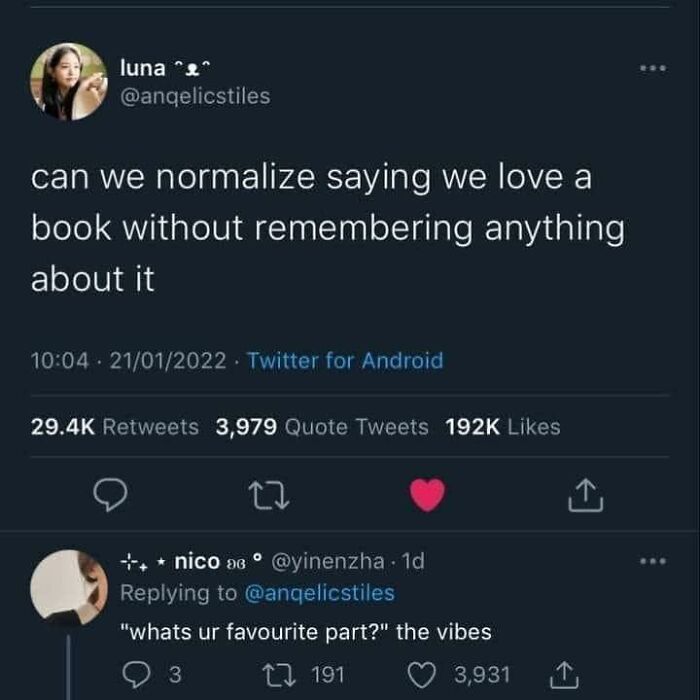Open more options on nico's reply

653,561
